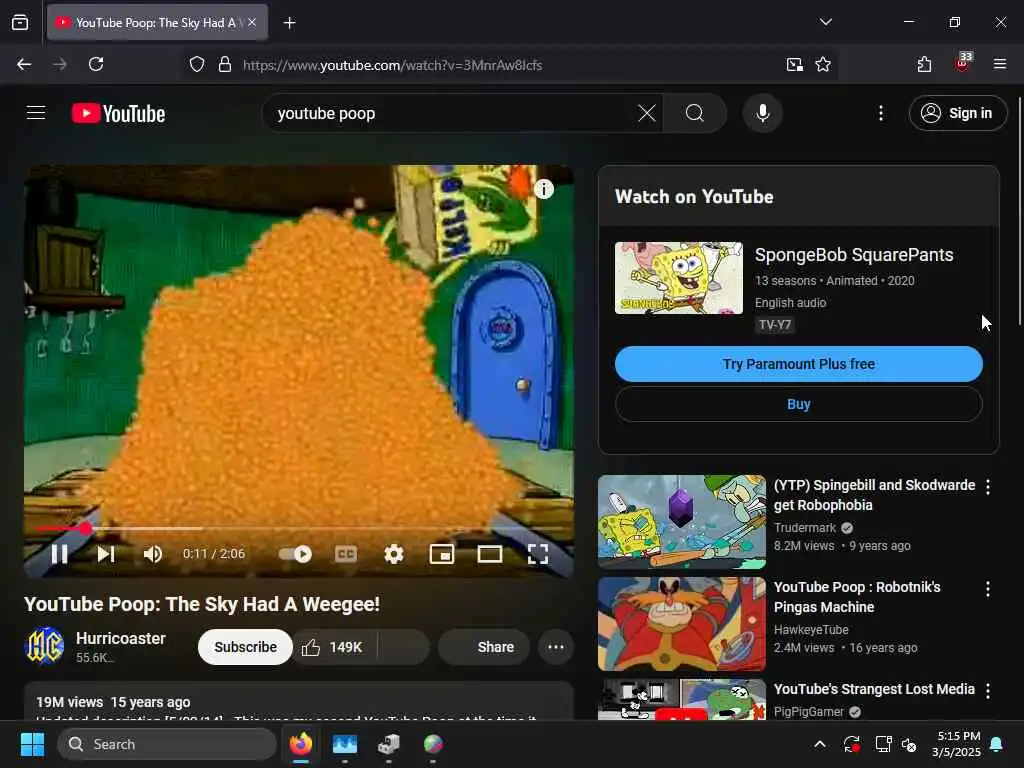Screen dimensions: 1024x768
Task: Open options for Robotnik's Pingas Machine video
Action: 988,589
